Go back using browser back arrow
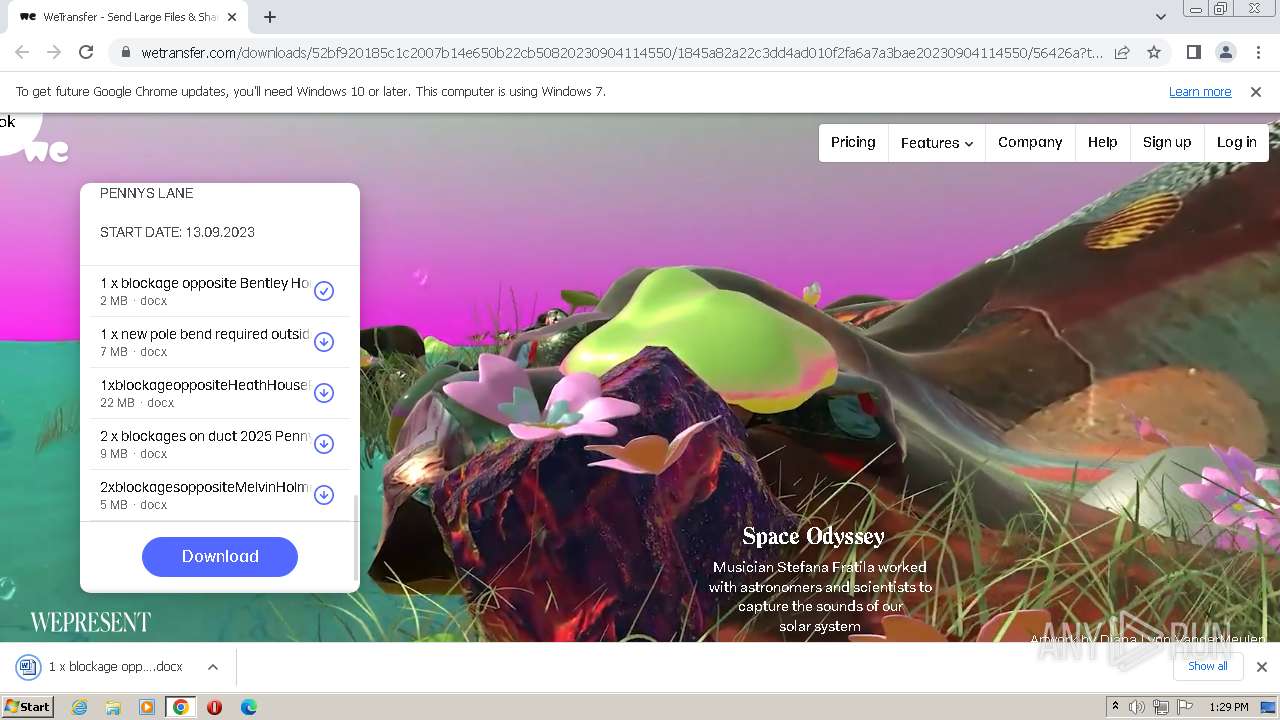The image size is (1280, 720). 22,52
